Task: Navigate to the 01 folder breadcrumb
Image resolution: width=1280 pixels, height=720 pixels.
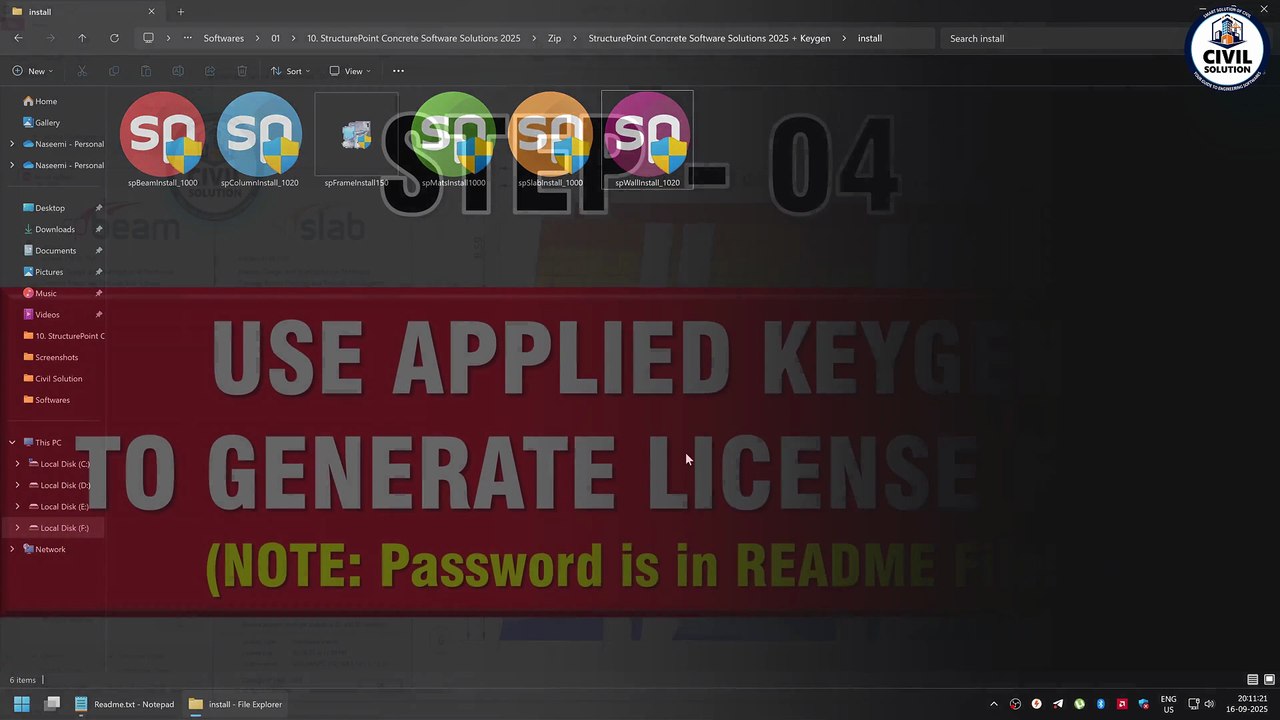Action: click(275, 38)
